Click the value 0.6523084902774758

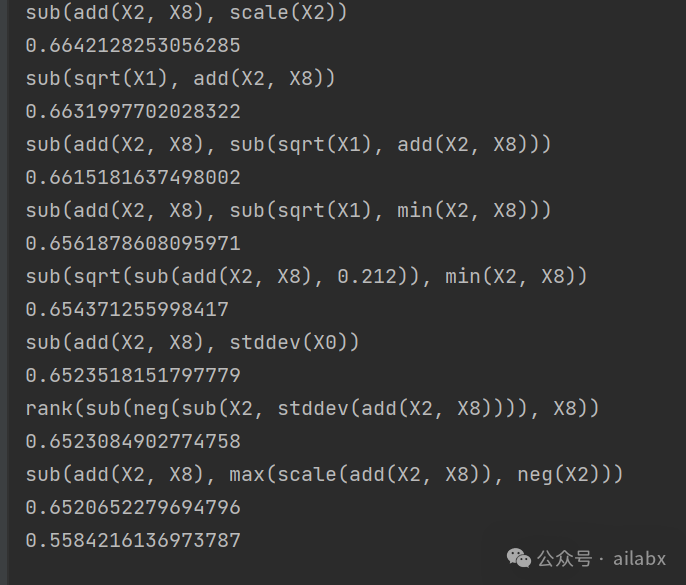(x=133, y=442)
